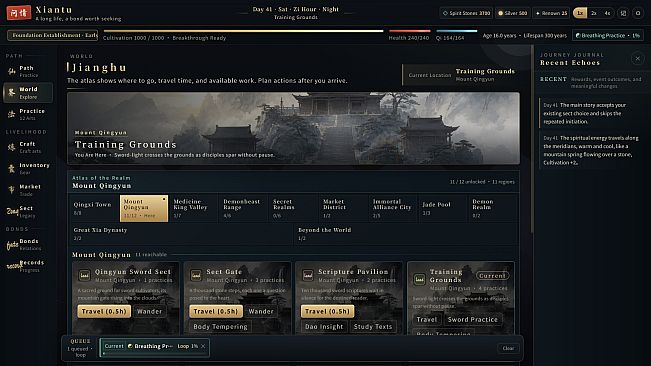
Task: Open the Practice arts sidebar item
Action: pyautogui.click(x=28, y=115)
